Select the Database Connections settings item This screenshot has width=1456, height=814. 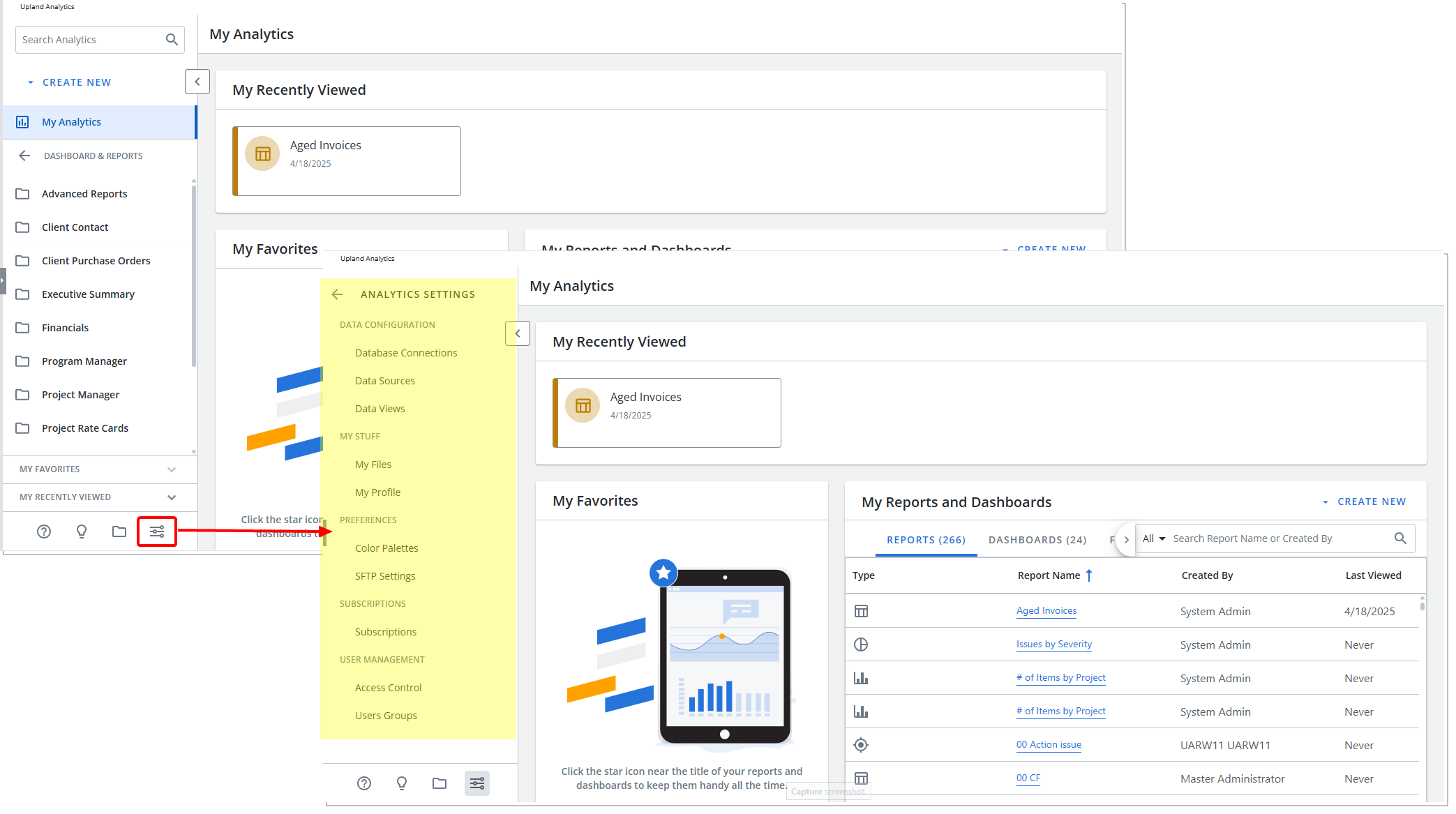(x=406, y=353)
